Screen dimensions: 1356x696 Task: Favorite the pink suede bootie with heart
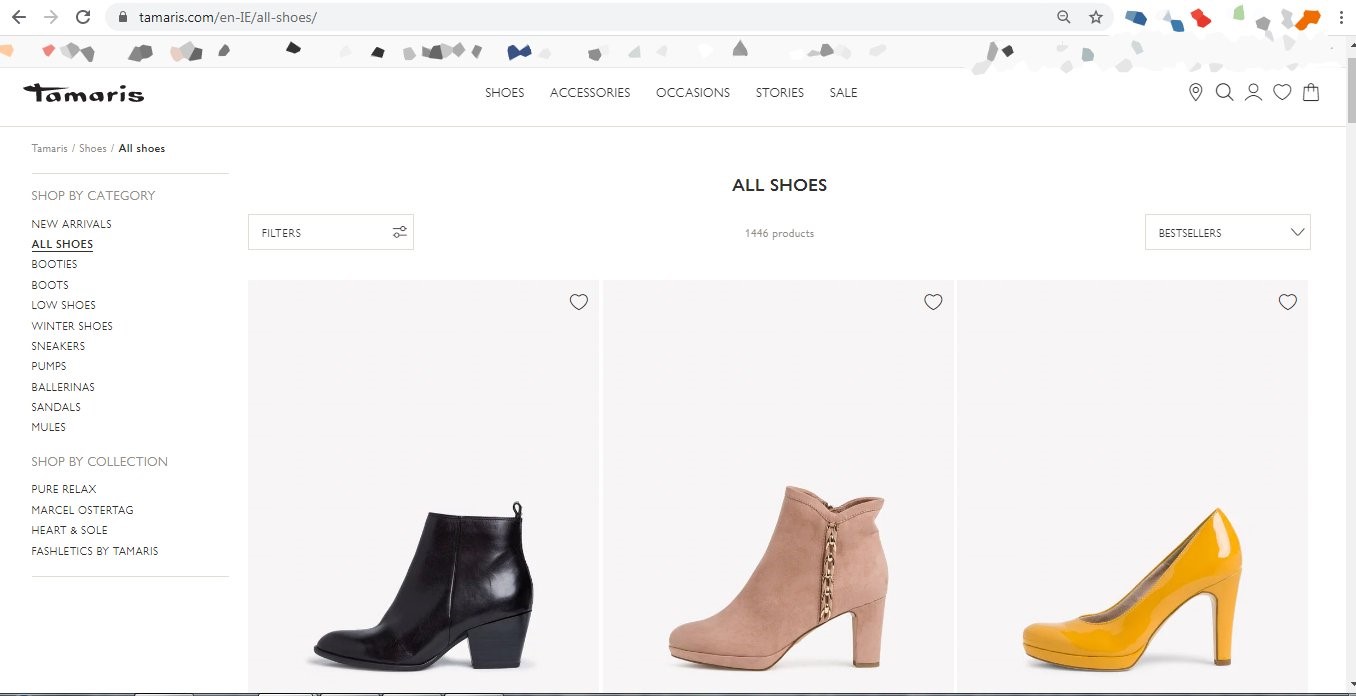pos(933,302)
